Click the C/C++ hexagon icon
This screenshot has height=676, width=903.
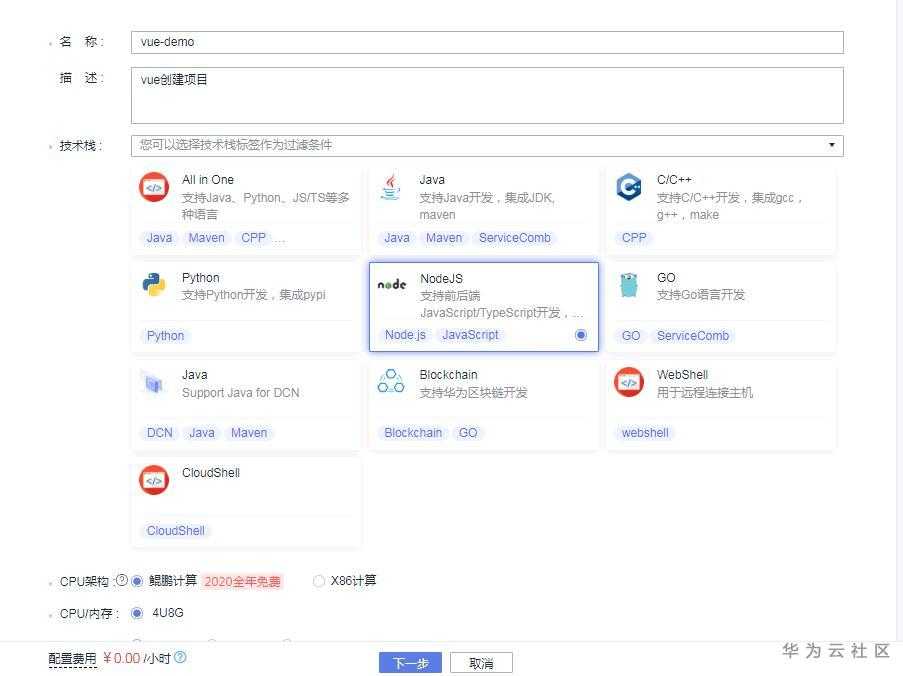(628, 187)
